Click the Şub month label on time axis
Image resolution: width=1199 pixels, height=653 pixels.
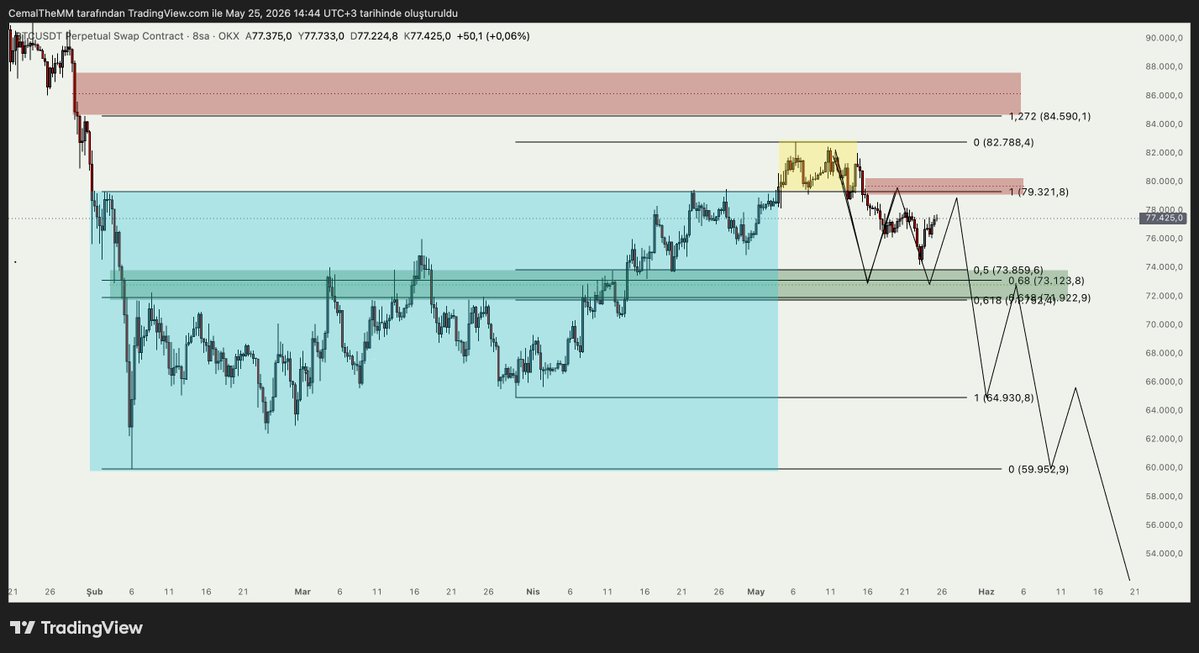[x=94, y=592]
